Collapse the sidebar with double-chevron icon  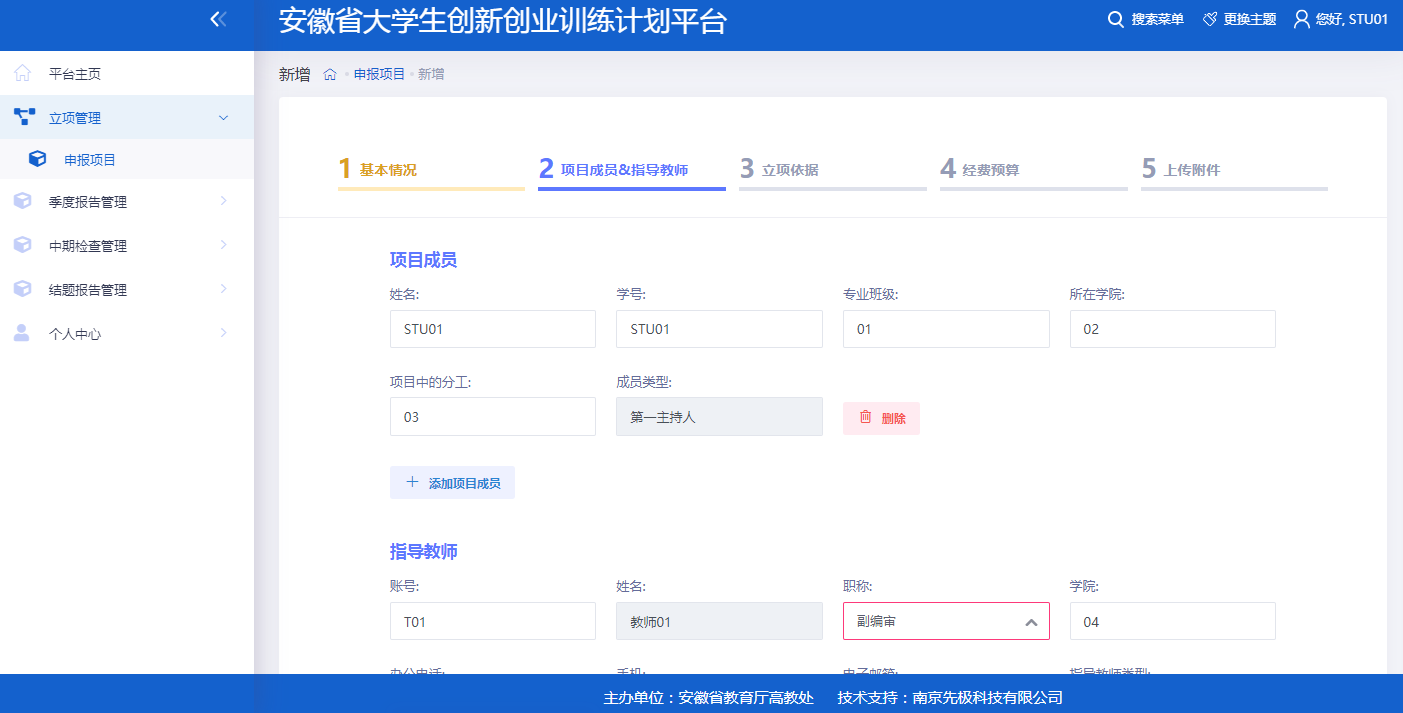click(218, 19)
